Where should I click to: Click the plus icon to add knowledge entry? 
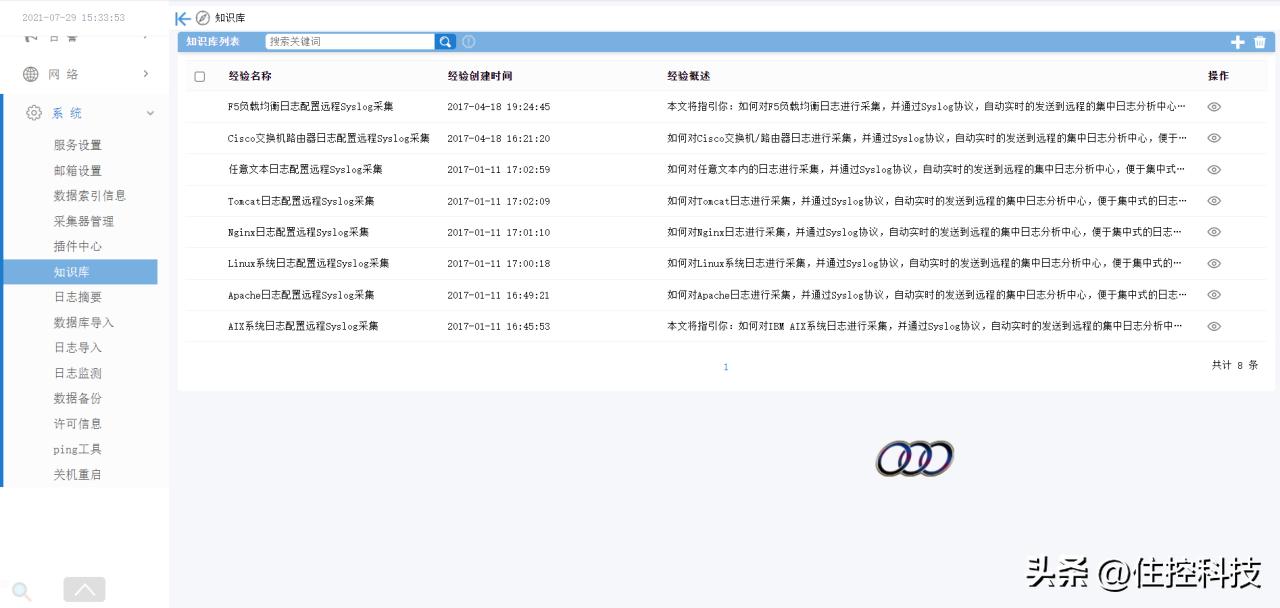[x=1237, y=42]
